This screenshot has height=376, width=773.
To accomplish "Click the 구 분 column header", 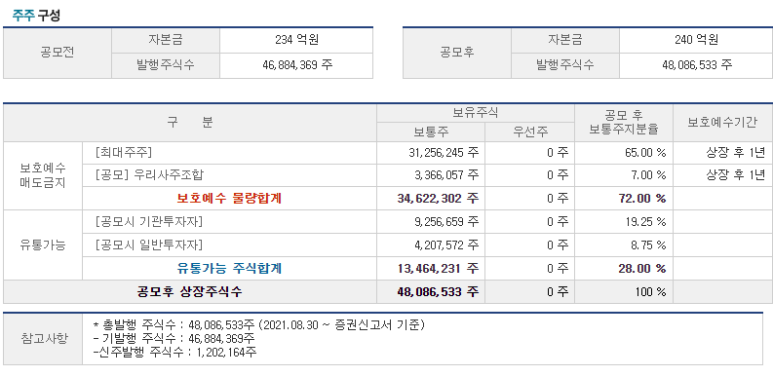I will 190,123.
